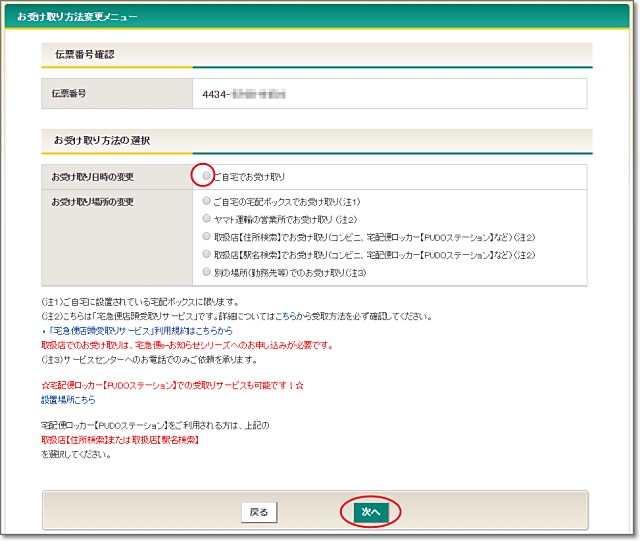Open the 設置場所こちら link
The image size is (640, 541).
point(69,398)
